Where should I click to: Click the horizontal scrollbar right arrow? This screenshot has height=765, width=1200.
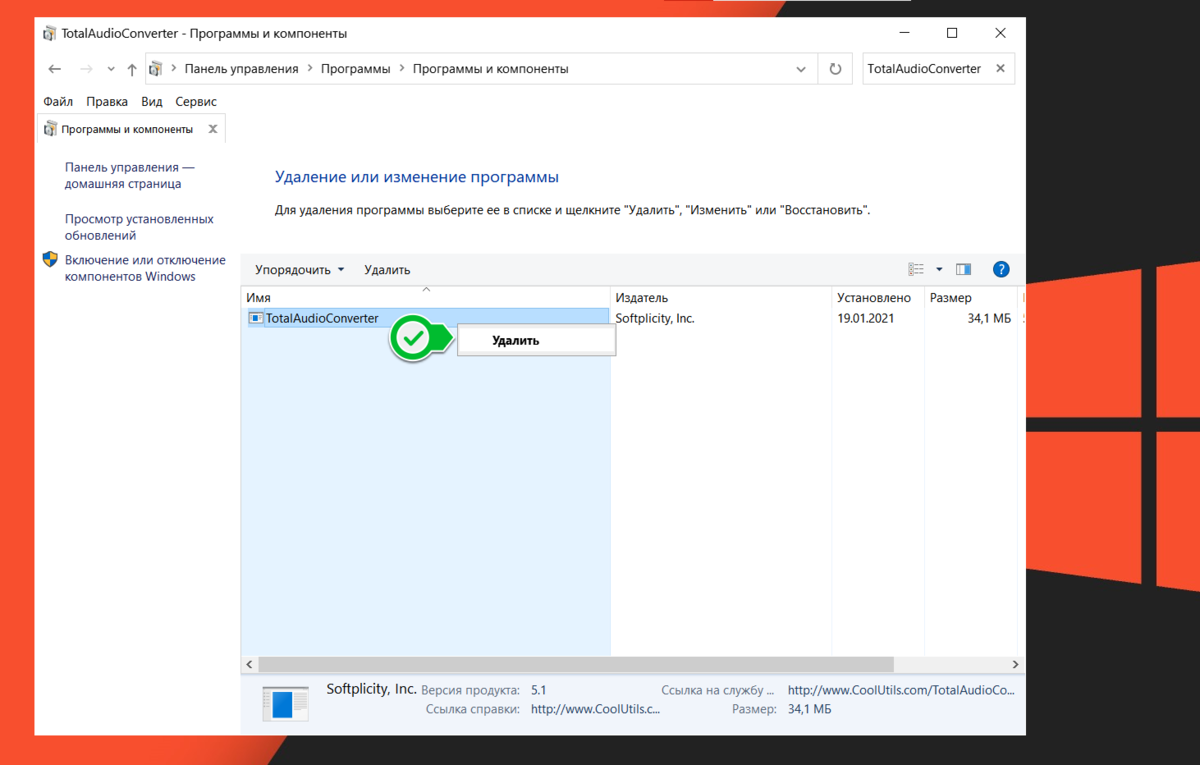(x=1015, y=664)
